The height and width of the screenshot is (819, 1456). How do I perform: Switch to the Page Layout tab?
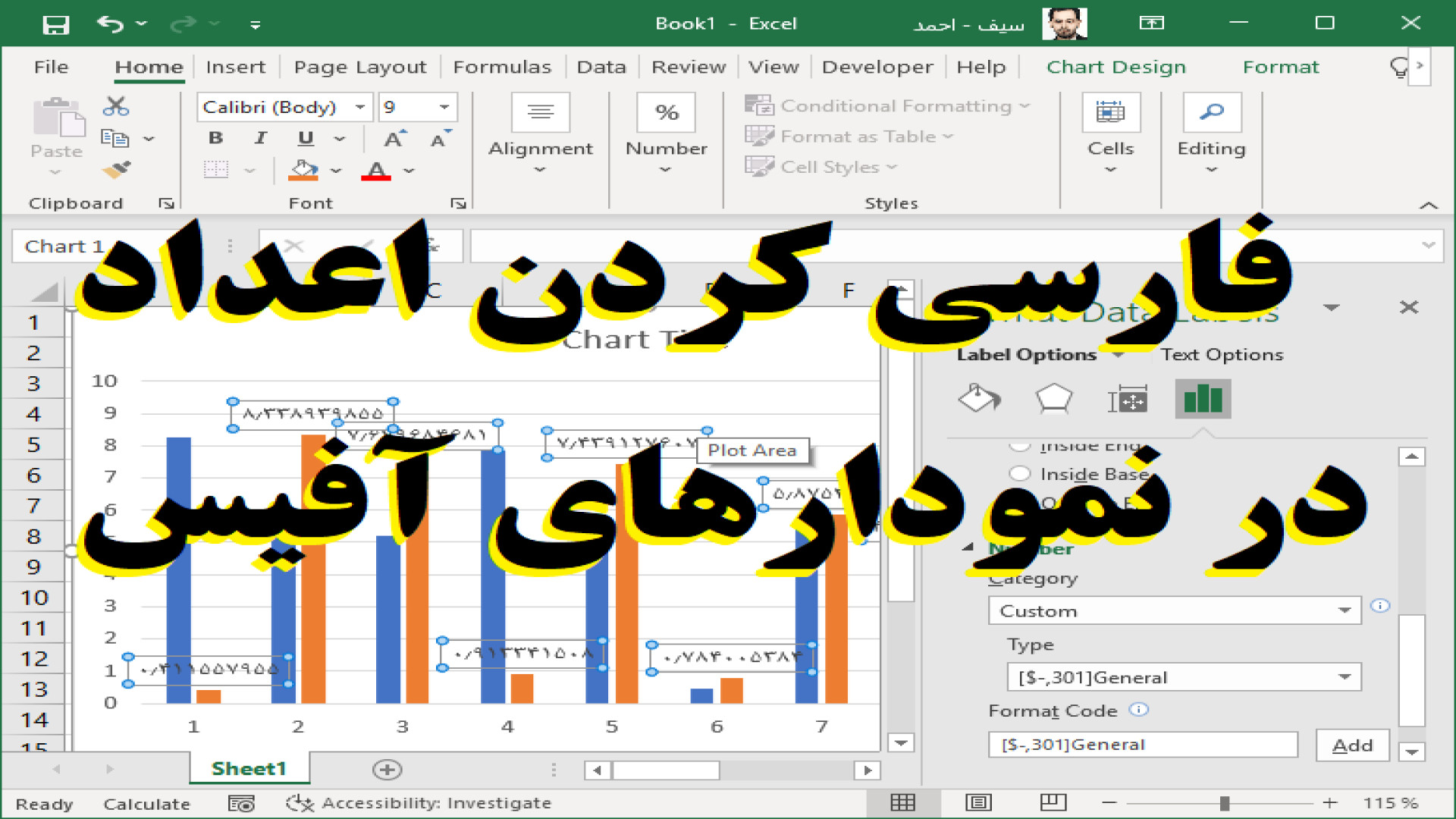click(x=360, y=67)
